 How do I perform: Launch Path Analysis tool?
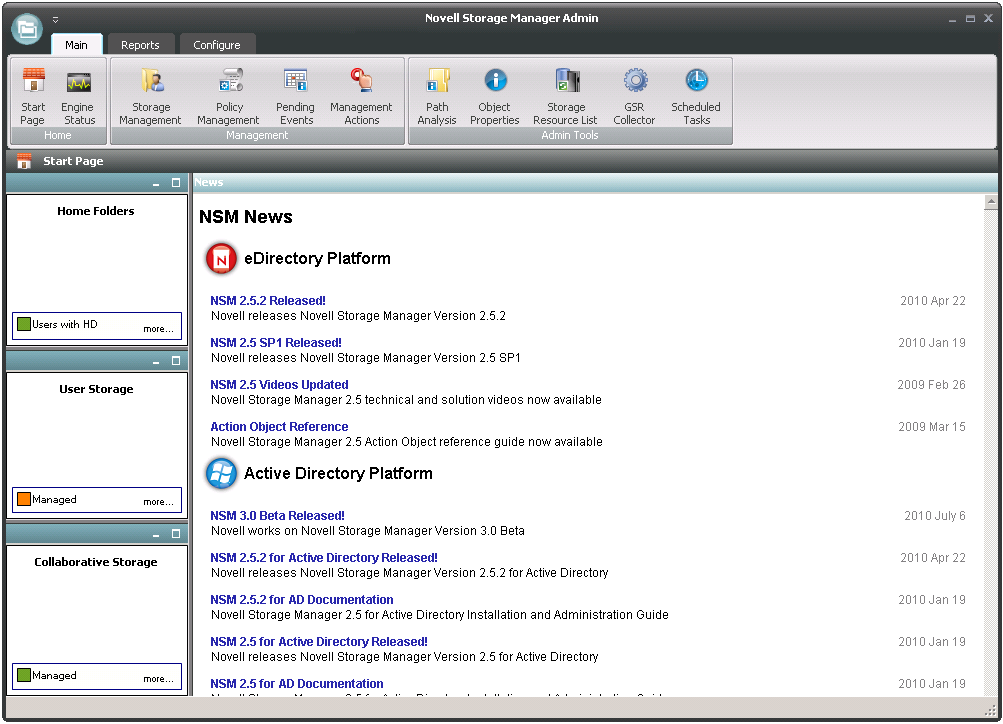[437, 96]
